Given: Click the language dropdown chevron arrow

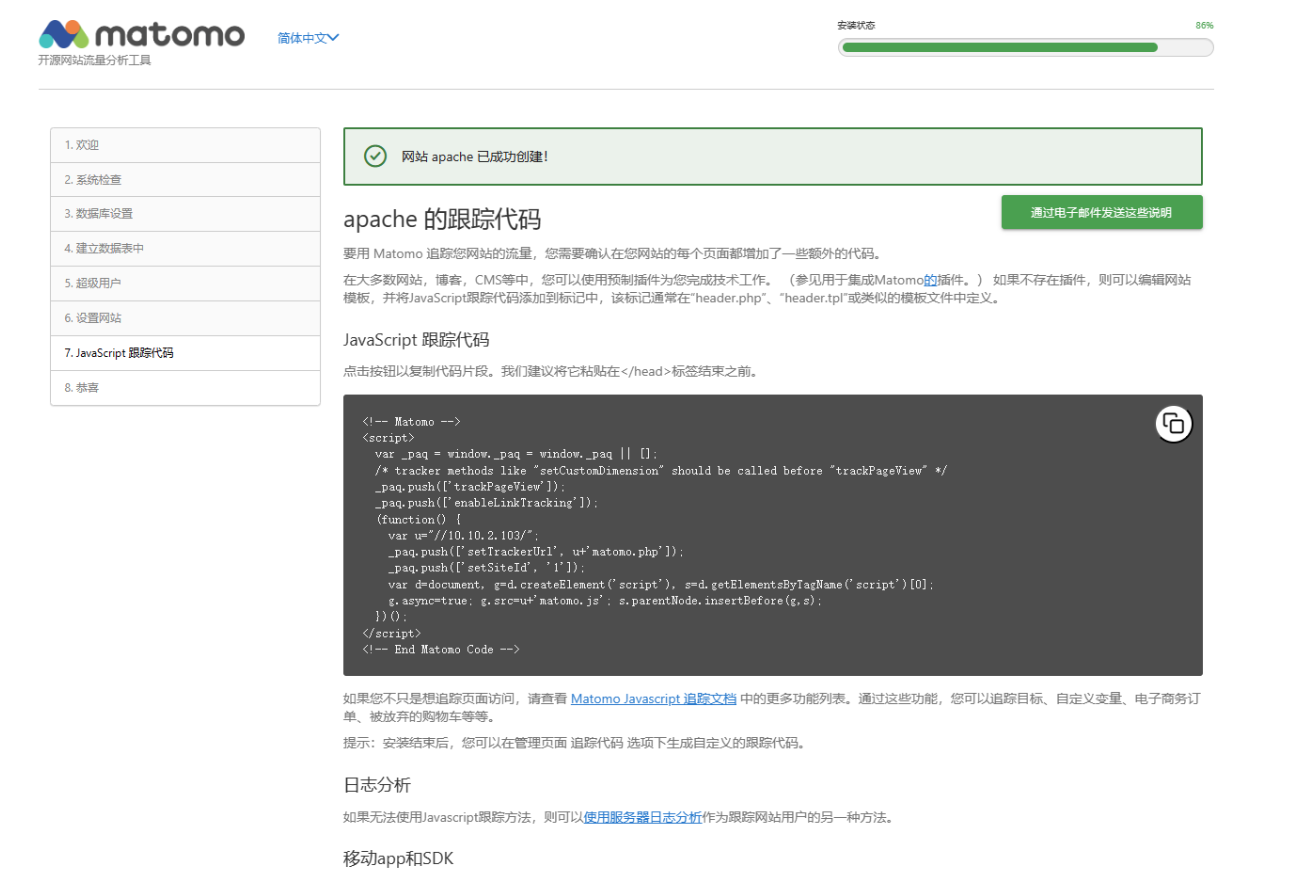Looking at the screenshot, I should click(x=334, y=38).
